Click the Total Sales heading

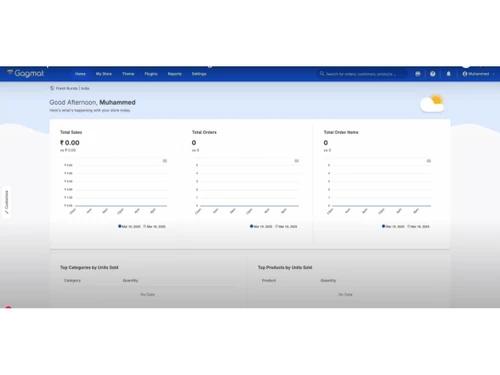[x=71, y=132]
